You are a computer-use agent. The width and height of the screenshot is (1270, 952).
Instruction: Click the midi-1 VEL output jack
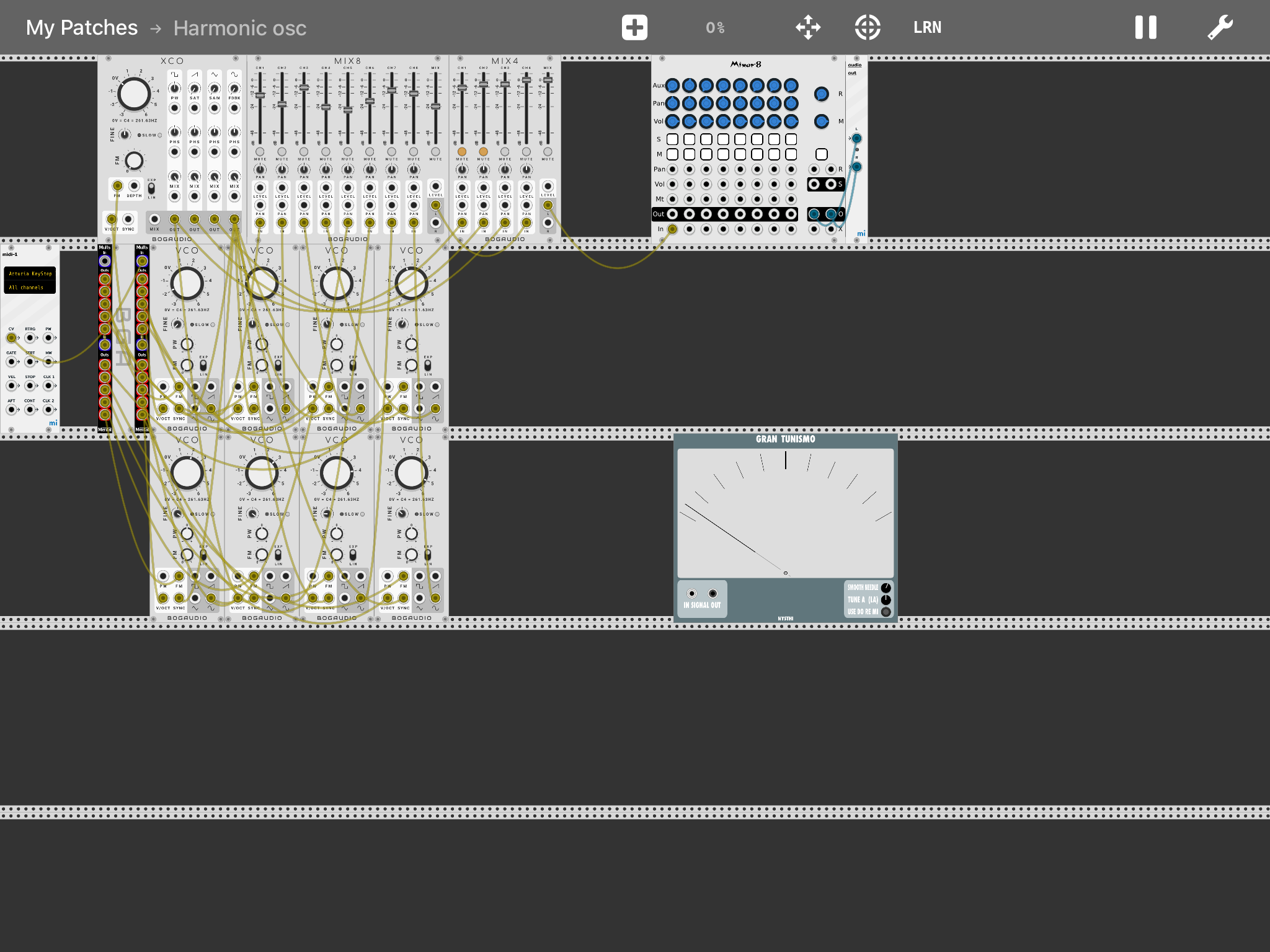pyautogui.click(x=11, y=386)
